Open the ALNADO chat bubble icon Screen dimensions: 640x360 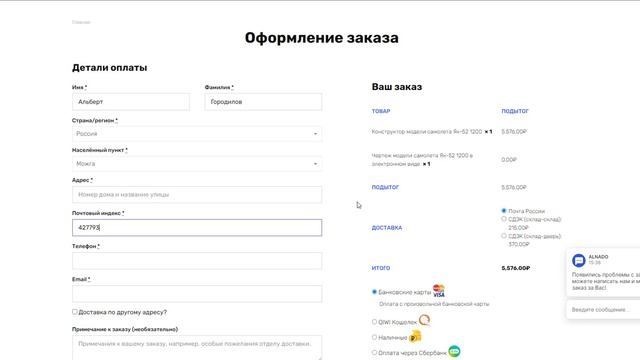point(578,260)
